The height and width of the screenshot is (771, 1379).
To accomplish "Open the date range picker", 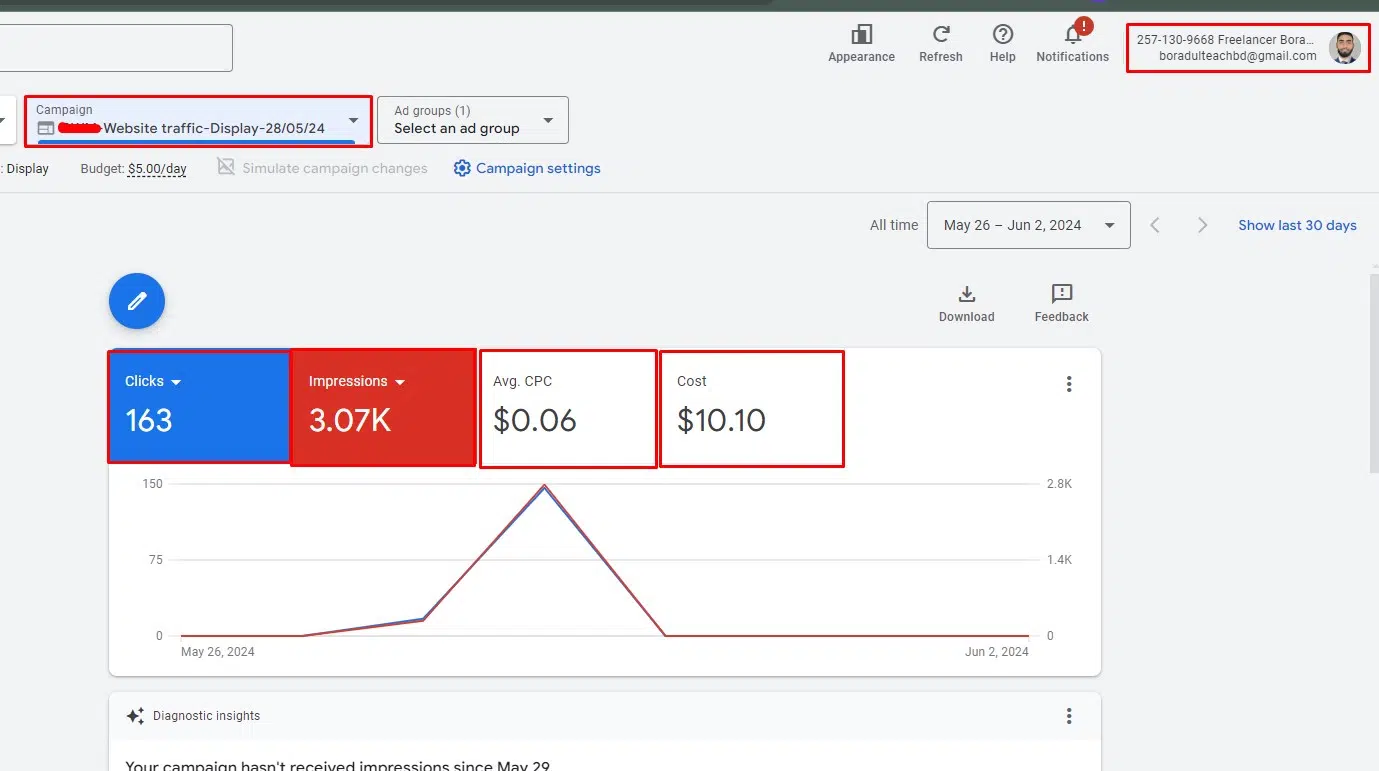I will coord(1028,225).
